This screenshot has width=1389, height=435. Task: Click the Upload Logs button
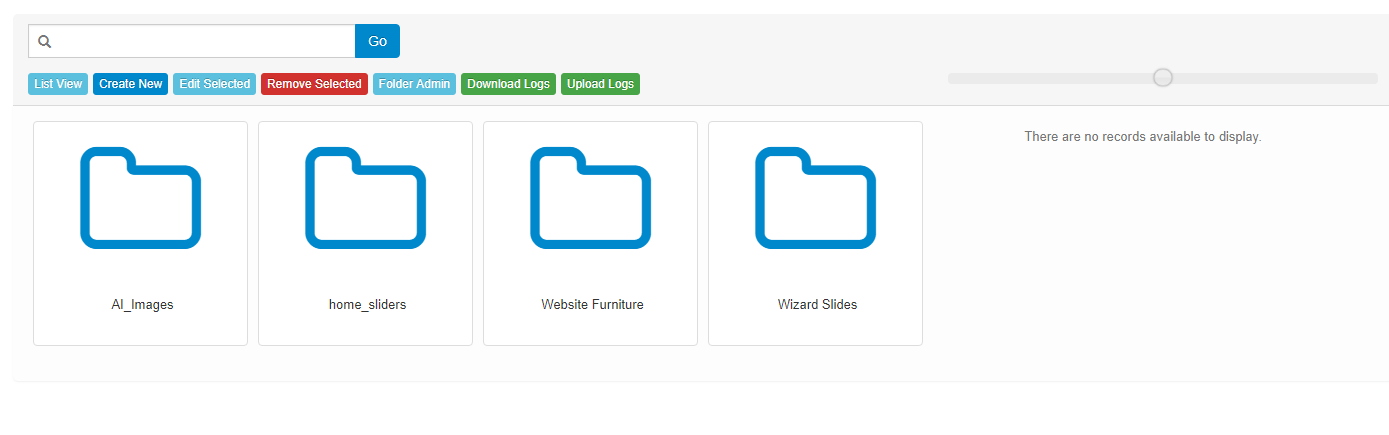coord(600,84)
